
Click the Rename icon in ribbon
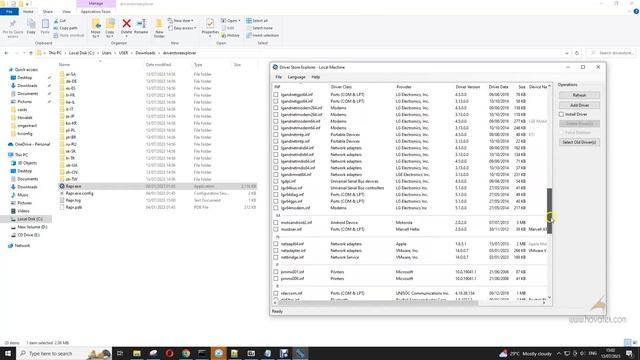(x=141, y=24)
